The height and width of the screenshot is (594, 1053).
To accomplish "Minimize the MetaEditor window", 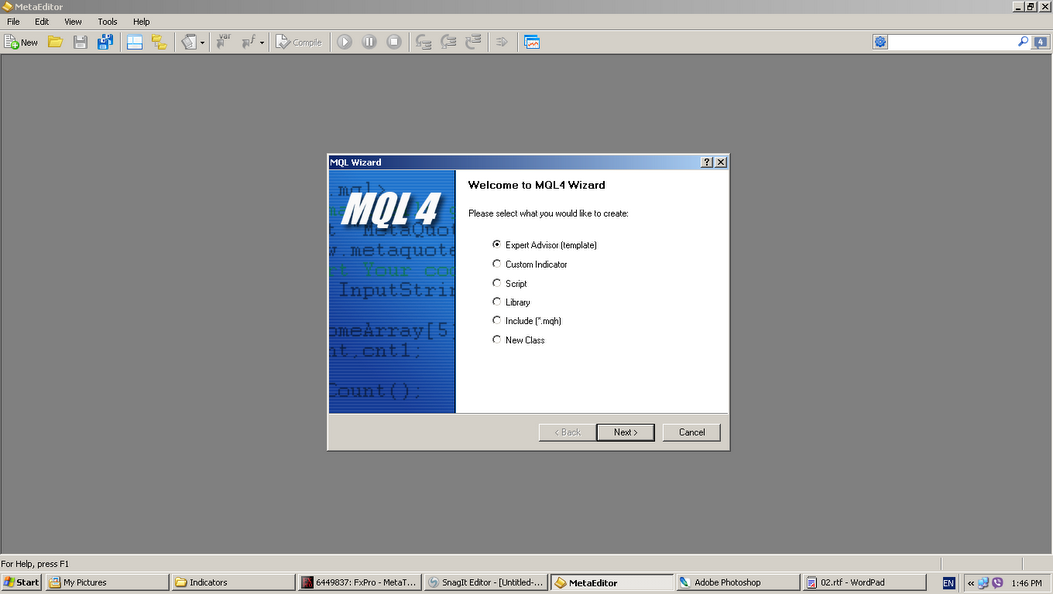I will click(1018, 7).
